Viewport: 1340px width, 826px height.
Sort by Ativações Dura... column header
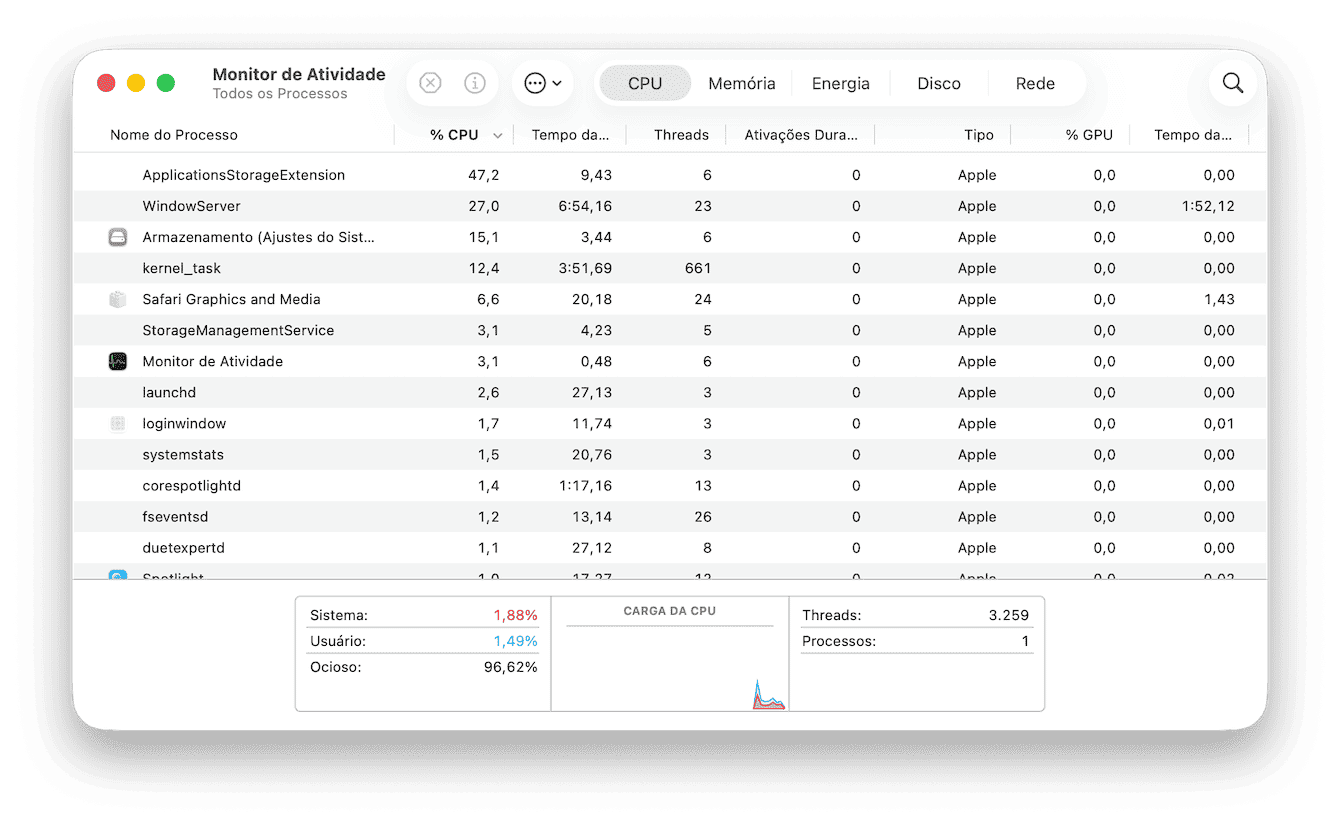point(801,135)
